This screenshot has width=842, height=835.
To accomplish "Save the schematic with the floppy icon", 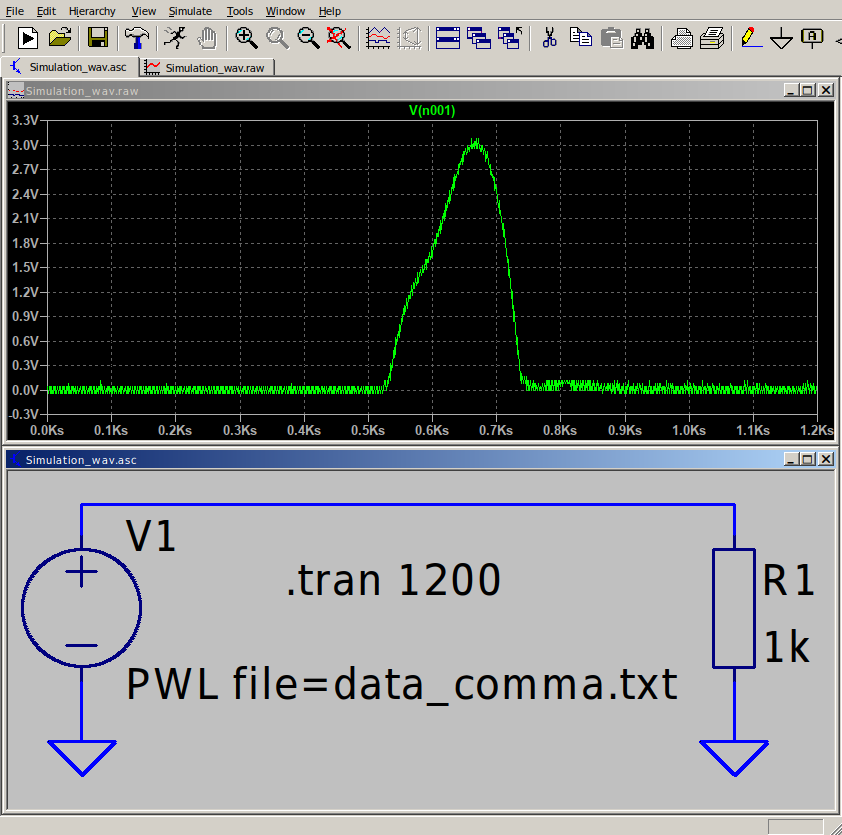I will pos(97,38).
